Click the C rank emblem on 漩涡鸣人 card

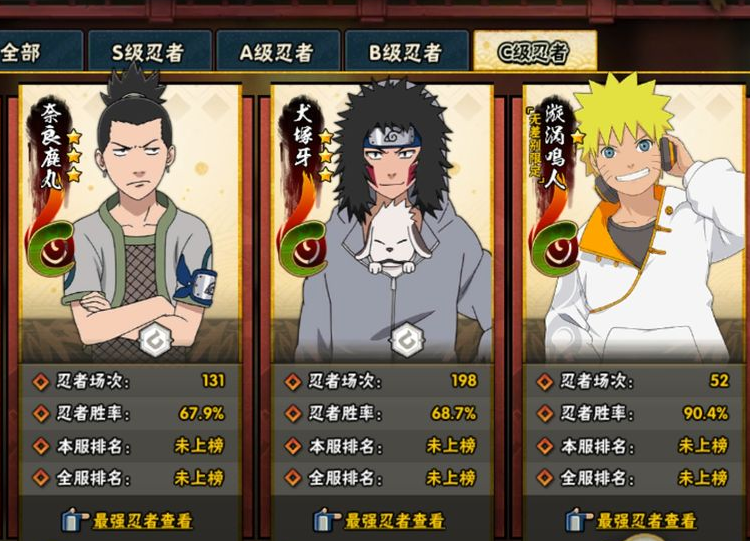click(x=555, y=247)
